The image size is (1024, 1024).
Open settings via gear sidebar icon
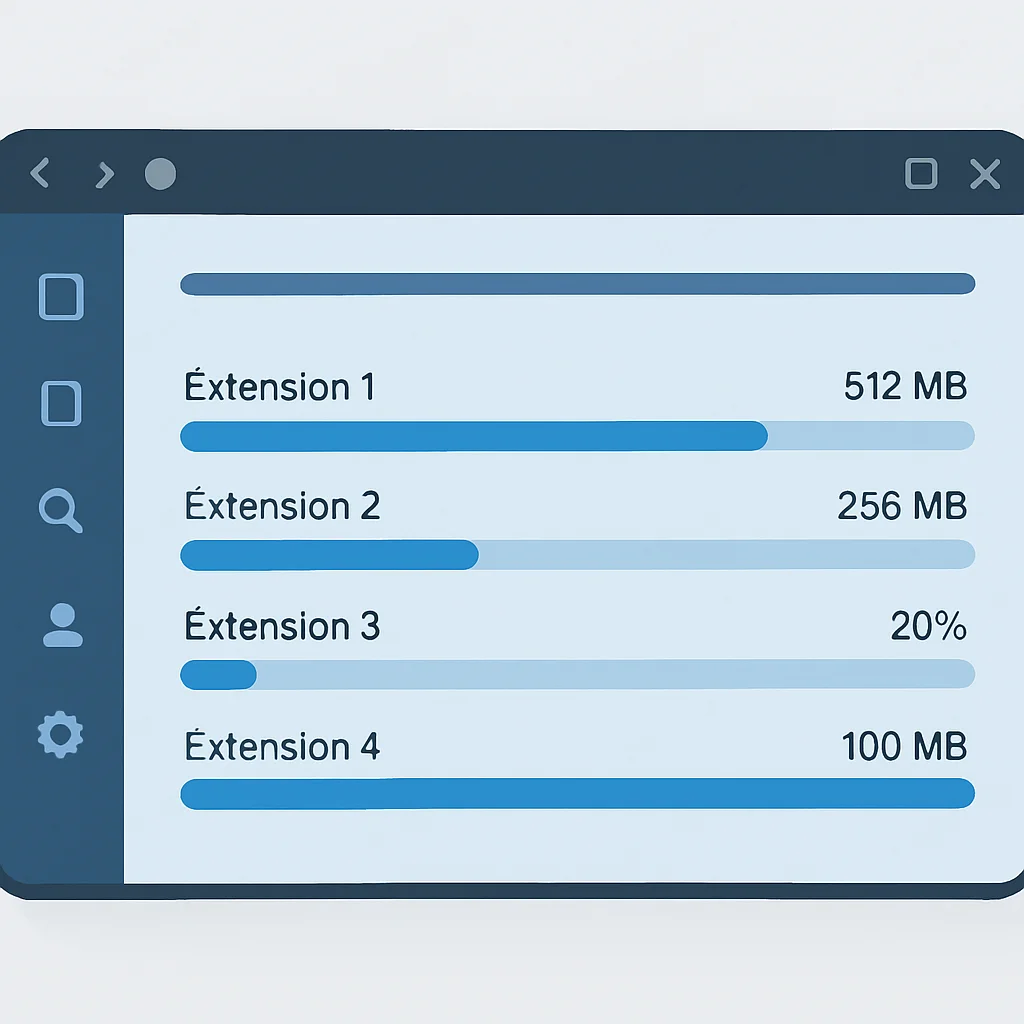pyautogui.click(x=60, y=734)
